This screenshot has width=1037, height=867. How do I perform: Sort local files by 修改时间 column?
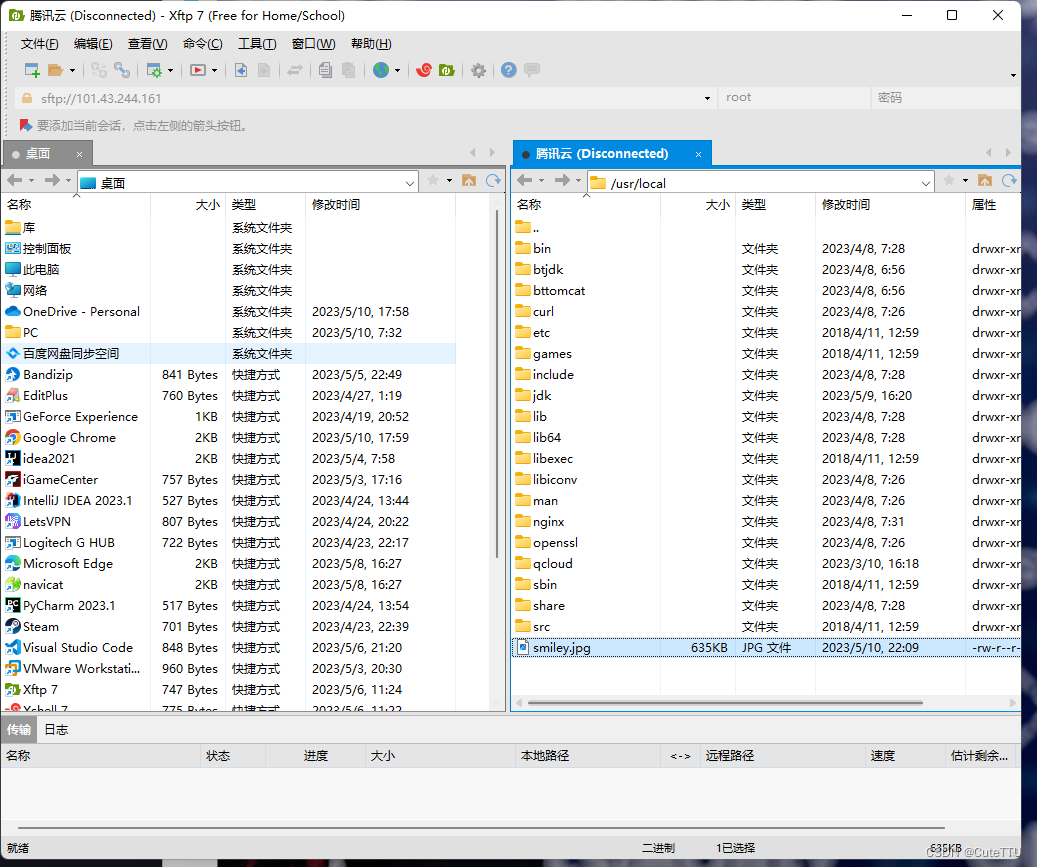pyautogui.click(x=380, y=205)
